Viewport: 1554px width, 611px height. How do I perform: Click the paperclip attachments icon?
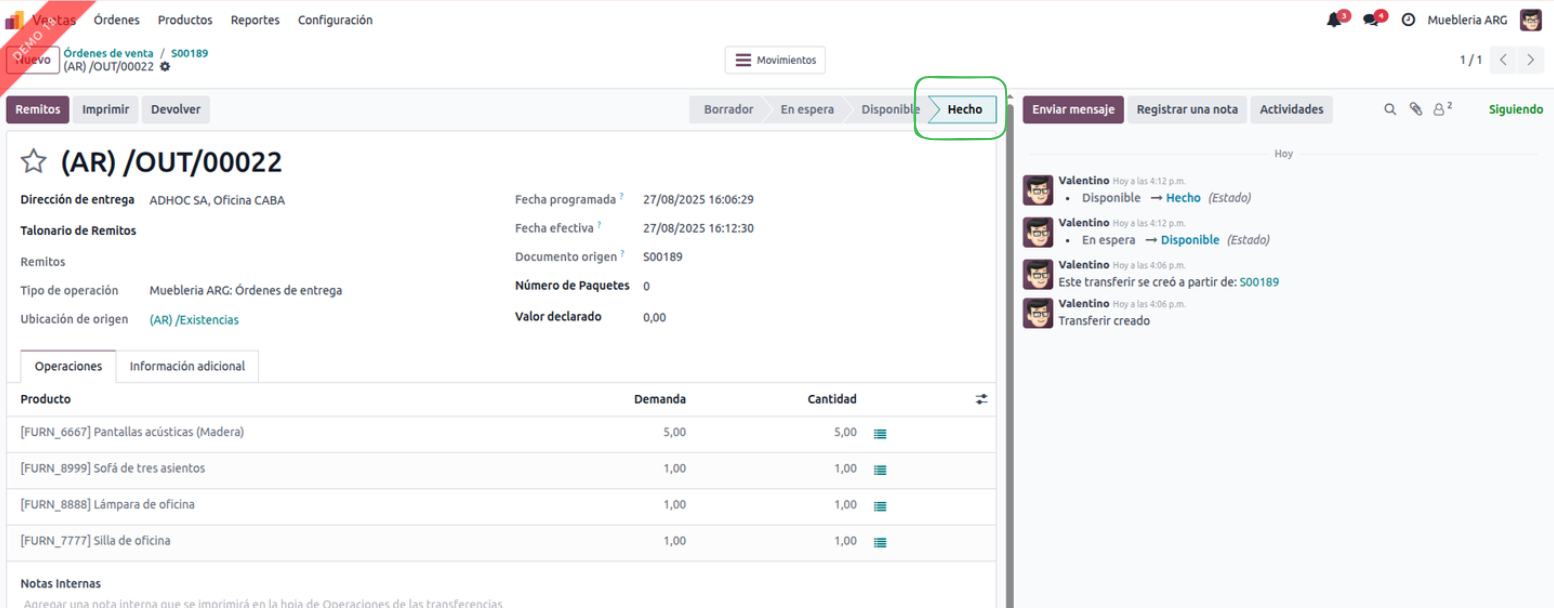[1415, 110]
